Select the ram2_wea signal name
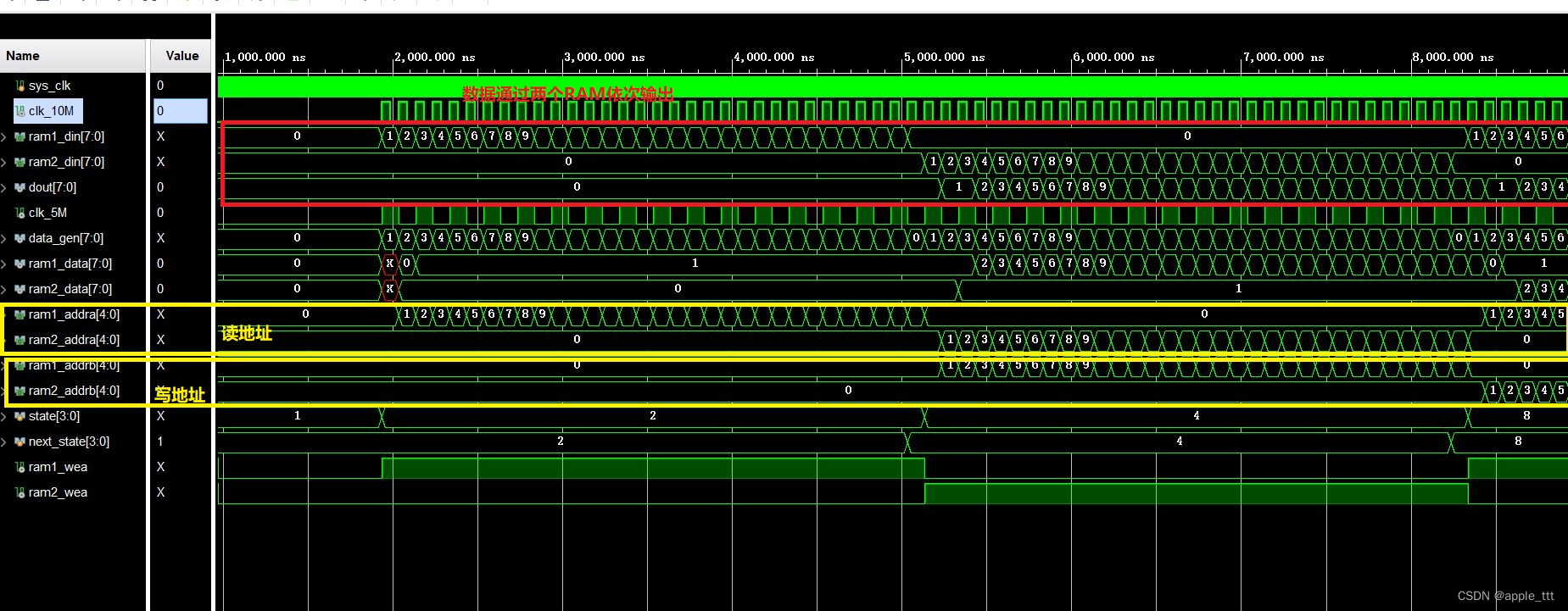 58,492
